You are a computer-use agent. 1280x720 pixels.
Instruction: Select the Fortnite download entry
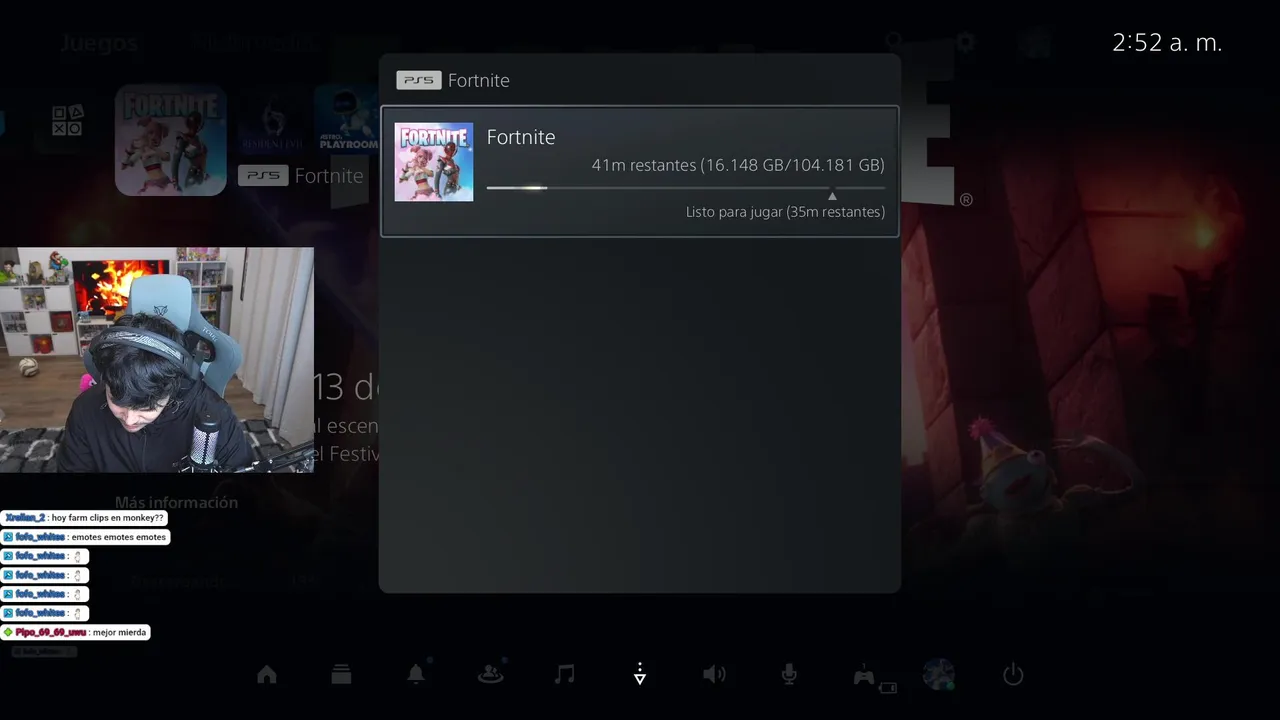click(640, 171)
